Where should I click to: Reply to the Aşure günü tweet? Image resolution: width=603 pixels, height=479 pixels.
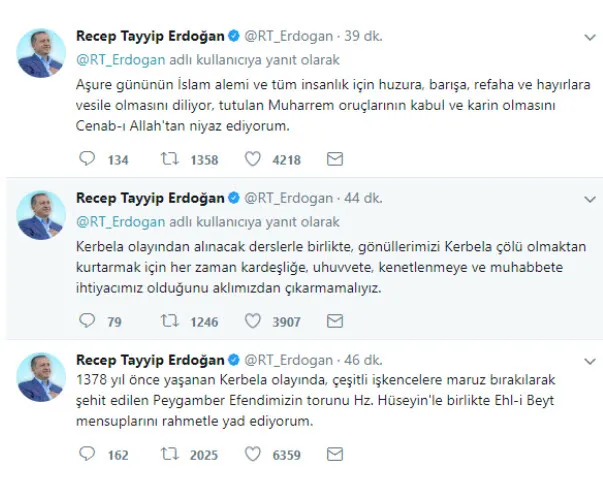(87, 159)
